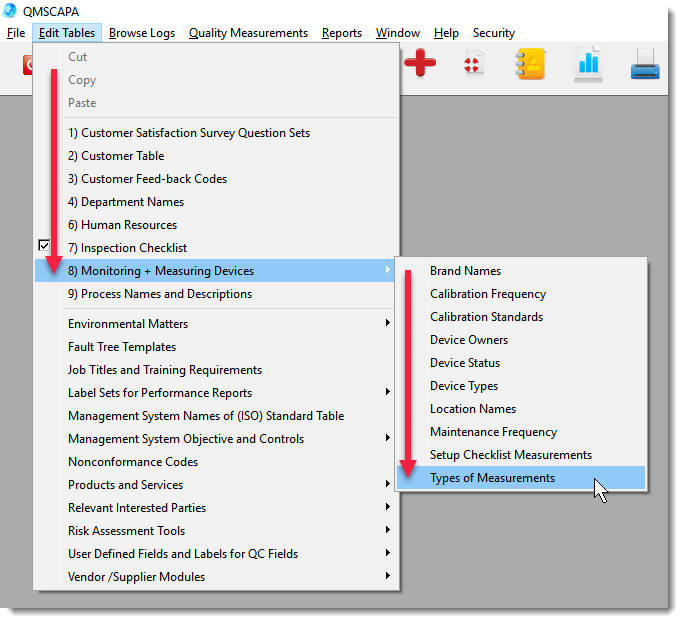Open Nonconformance Codes table
This screenshot has width=683, height=623.
[x=133, y=462]
